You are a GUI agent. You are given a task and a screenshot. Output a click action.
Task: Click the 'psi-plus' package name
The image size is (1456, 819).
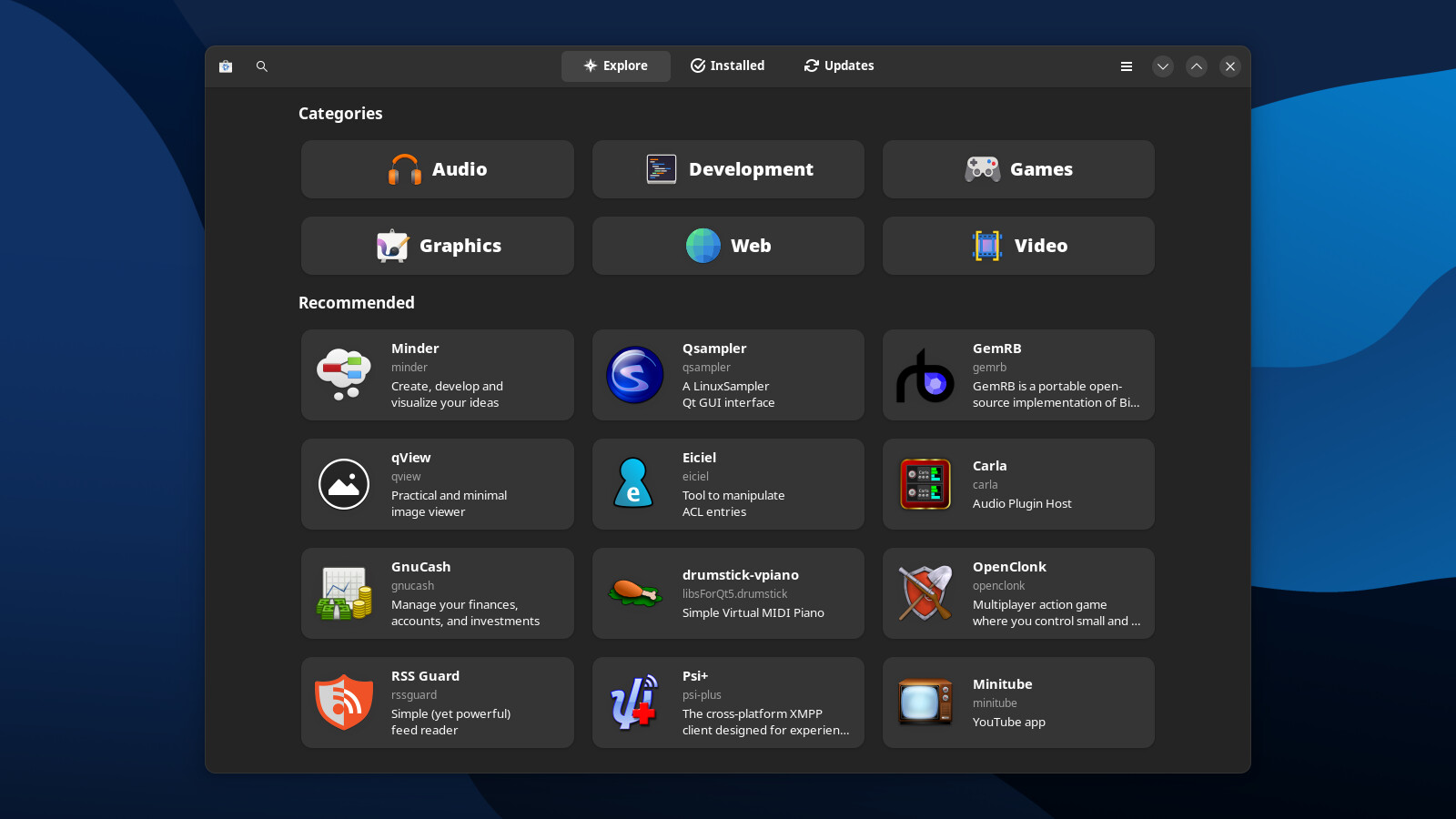pos(702,695)
